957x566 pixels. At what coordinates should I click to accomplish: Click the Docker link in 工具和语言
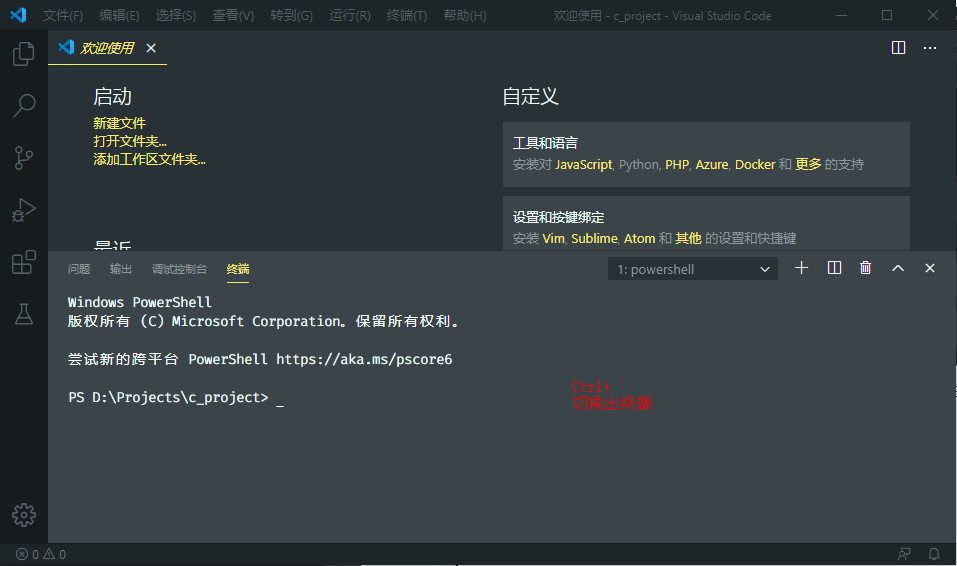coord(755,164)
